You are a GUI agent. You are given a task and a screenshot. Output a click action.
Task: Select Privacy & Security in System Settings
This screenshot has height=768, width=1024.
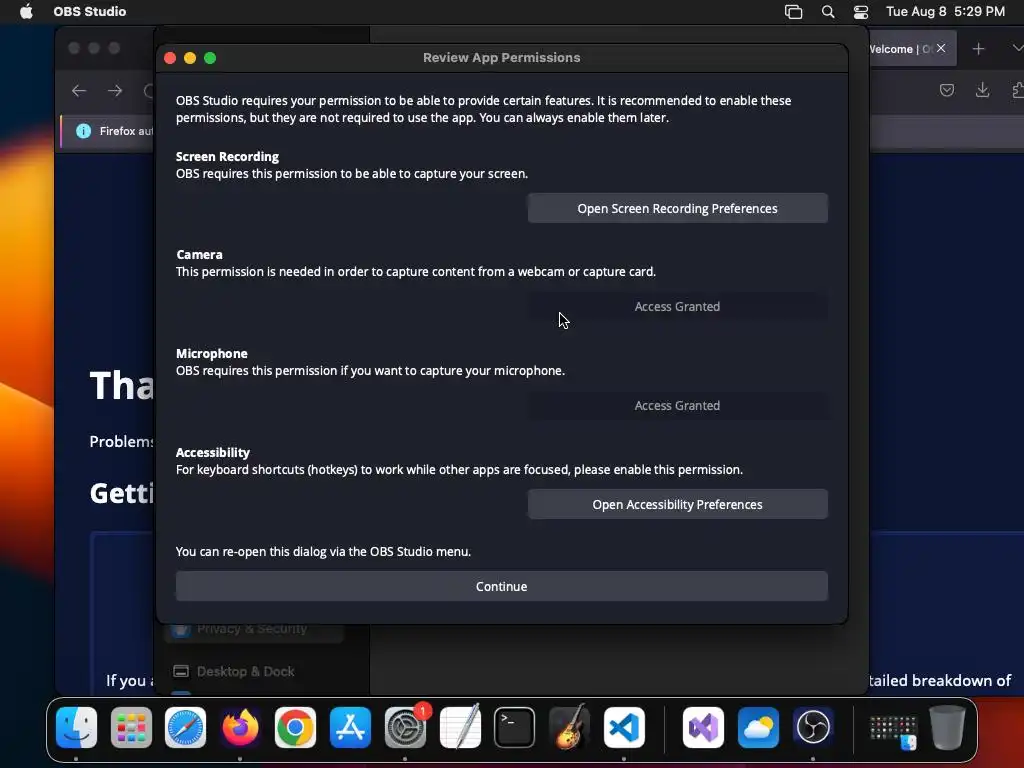point(255,629)
